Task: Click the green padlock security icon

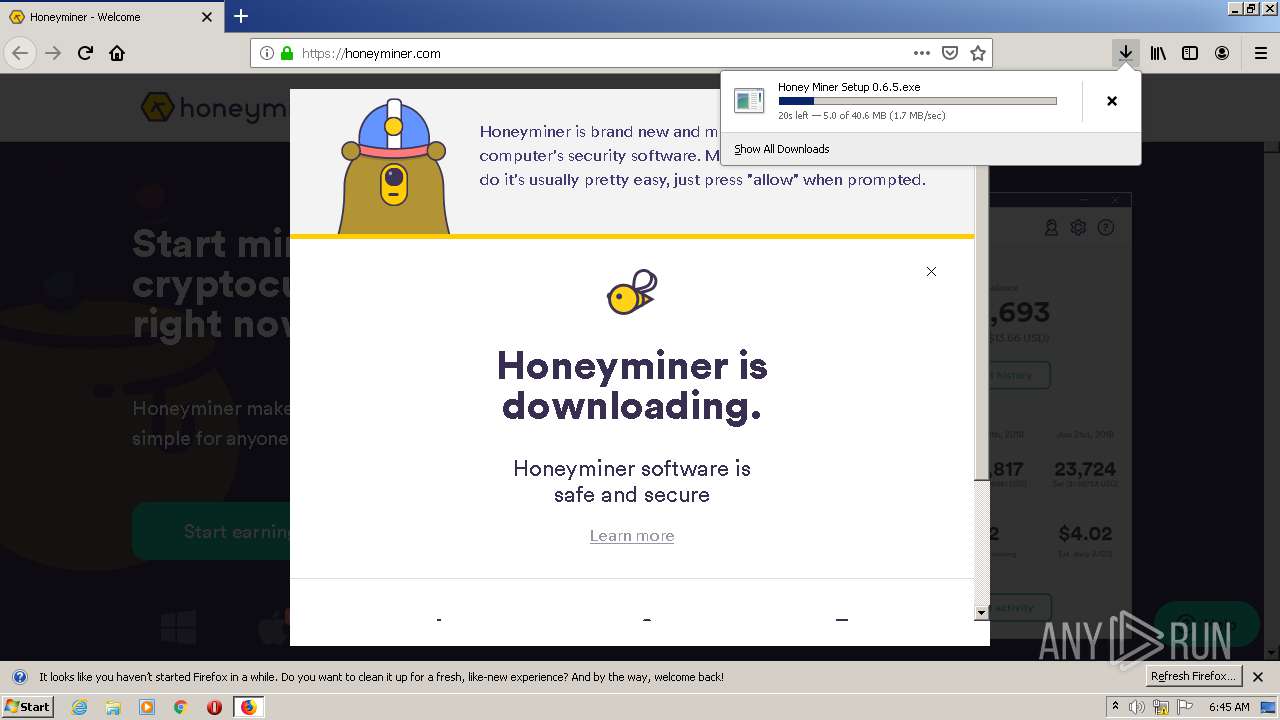Action: point(287,53)
